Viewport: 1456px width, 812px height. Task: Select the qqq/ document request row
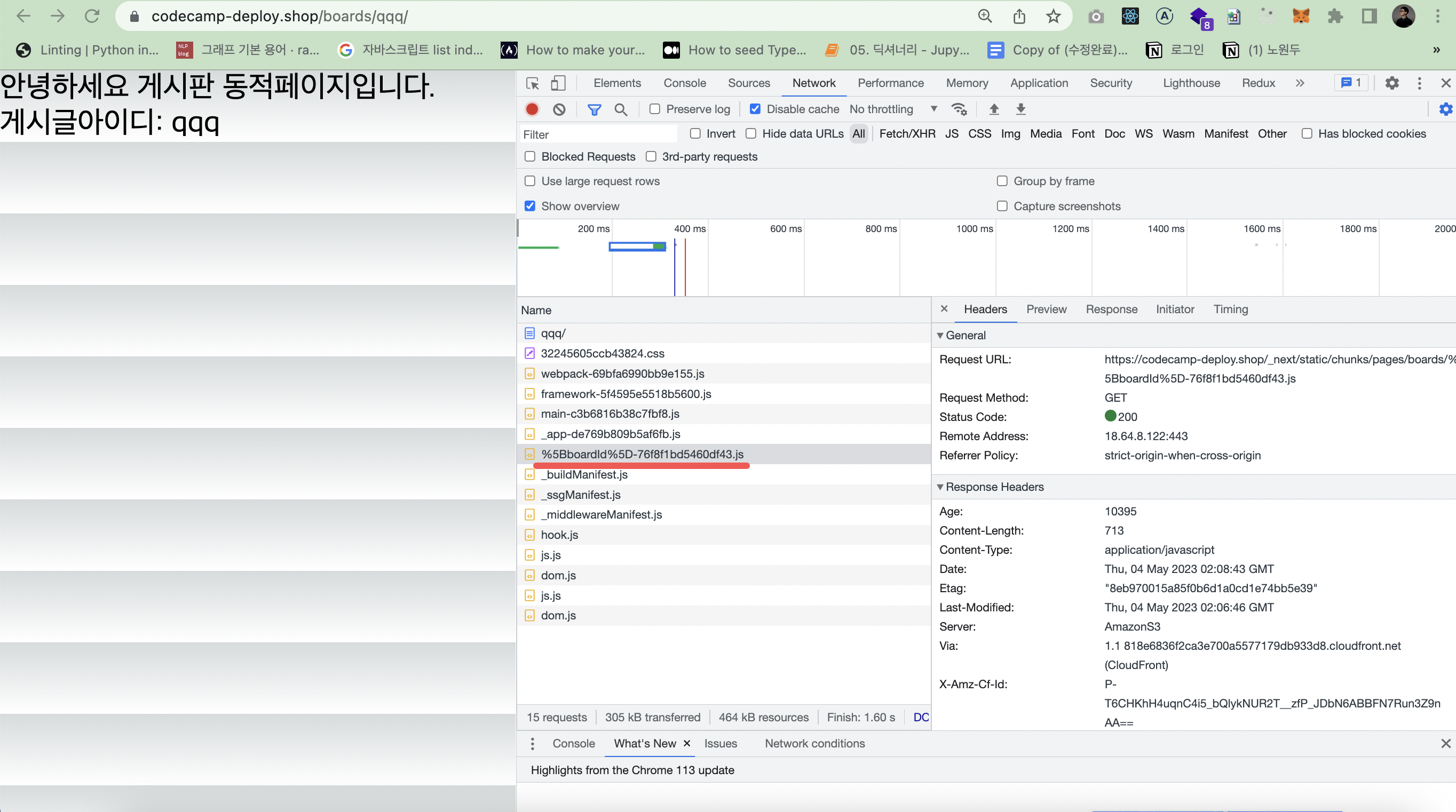click(724, 333)
